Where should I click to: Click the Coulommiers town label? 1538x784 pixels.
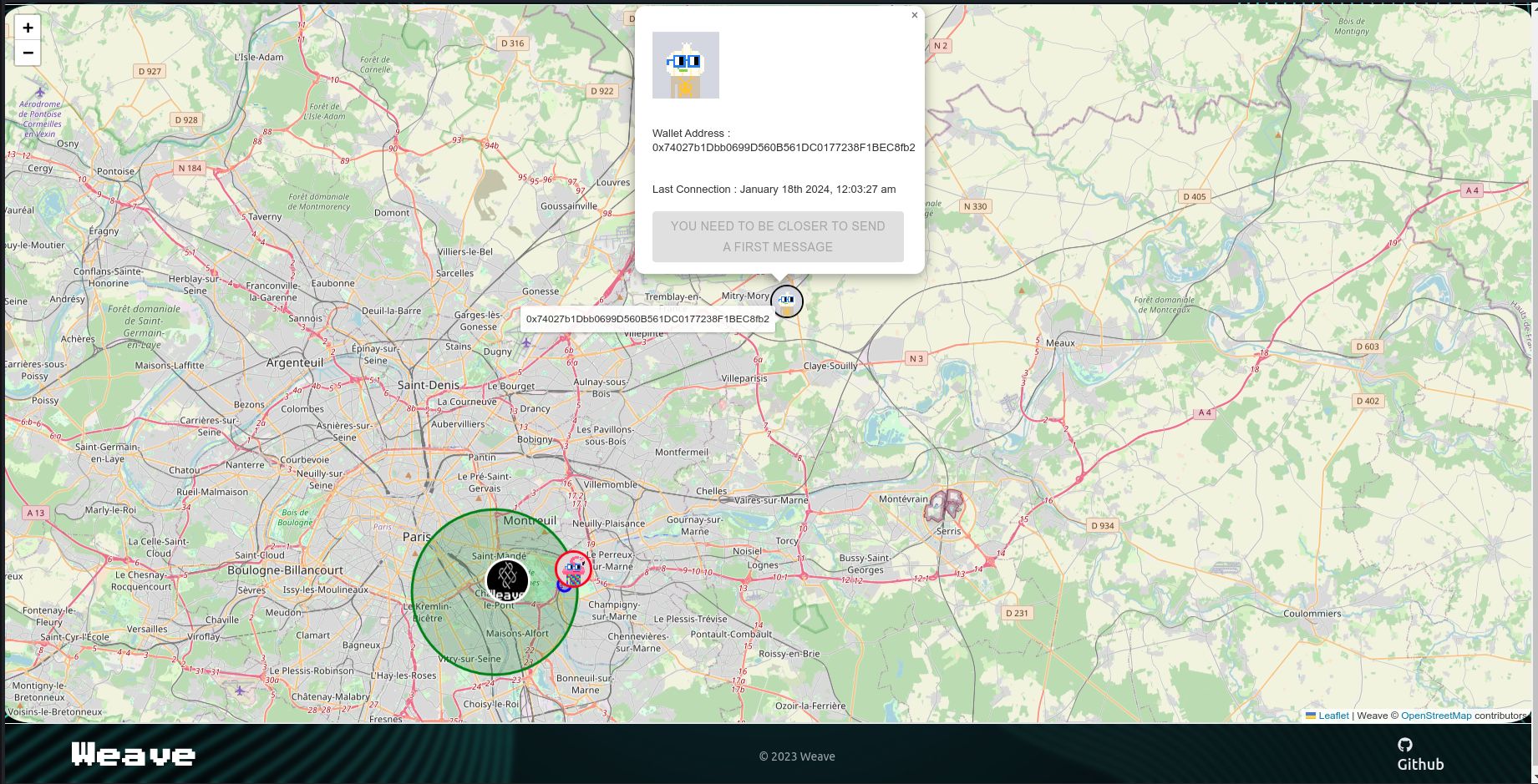tap(1312, 614)
